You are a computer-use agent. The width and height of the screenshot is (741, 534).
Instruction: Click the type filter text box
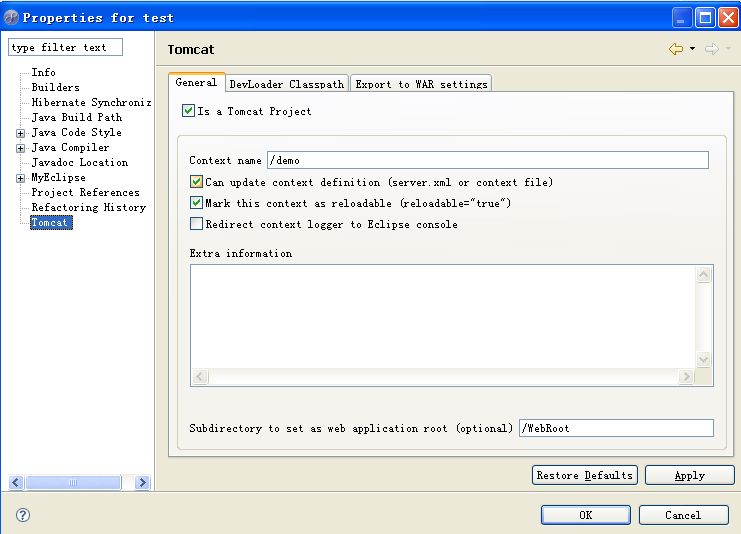tap(65, 47)
